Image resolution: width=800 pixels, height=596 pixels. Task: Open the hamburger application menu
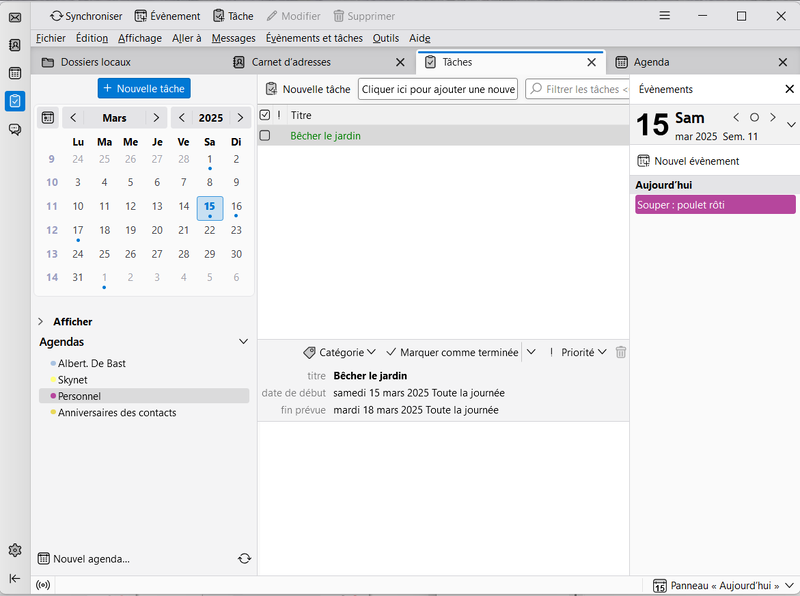point(664,16)
